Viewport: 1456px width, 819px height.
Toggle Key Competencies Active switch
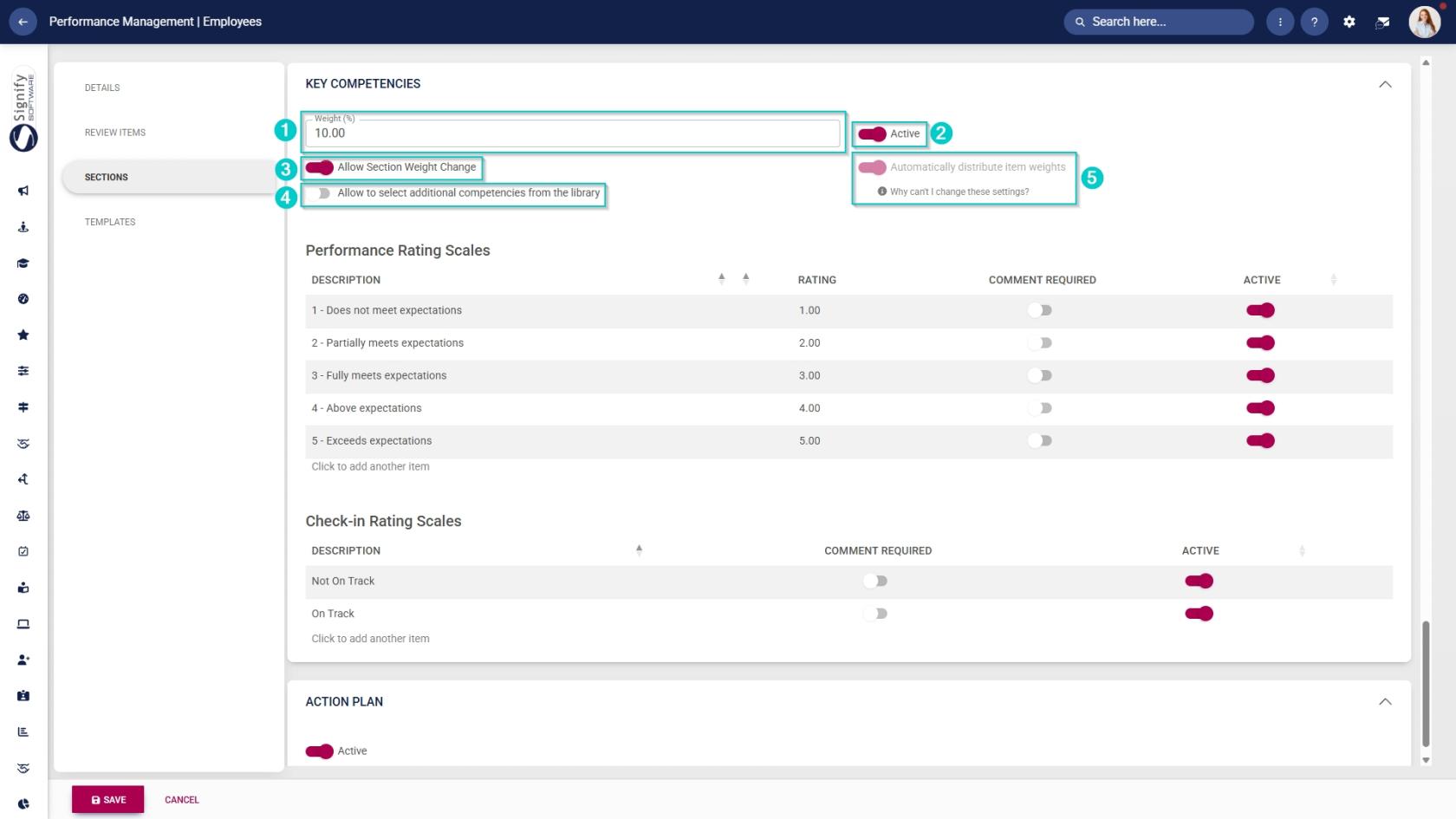point(872,133)
